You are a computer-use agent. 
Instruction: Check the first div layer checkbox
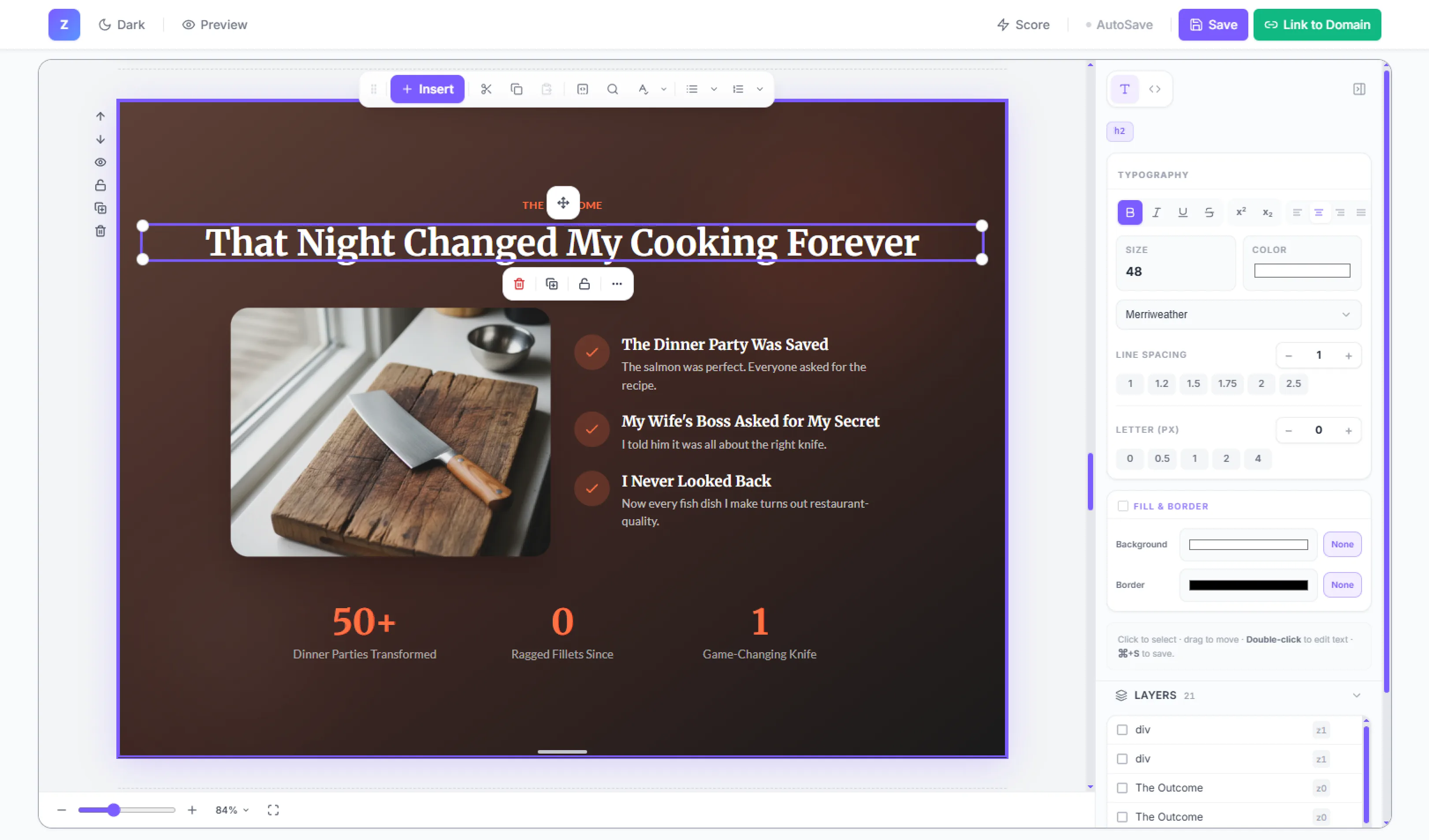(x=1122, y=729)
